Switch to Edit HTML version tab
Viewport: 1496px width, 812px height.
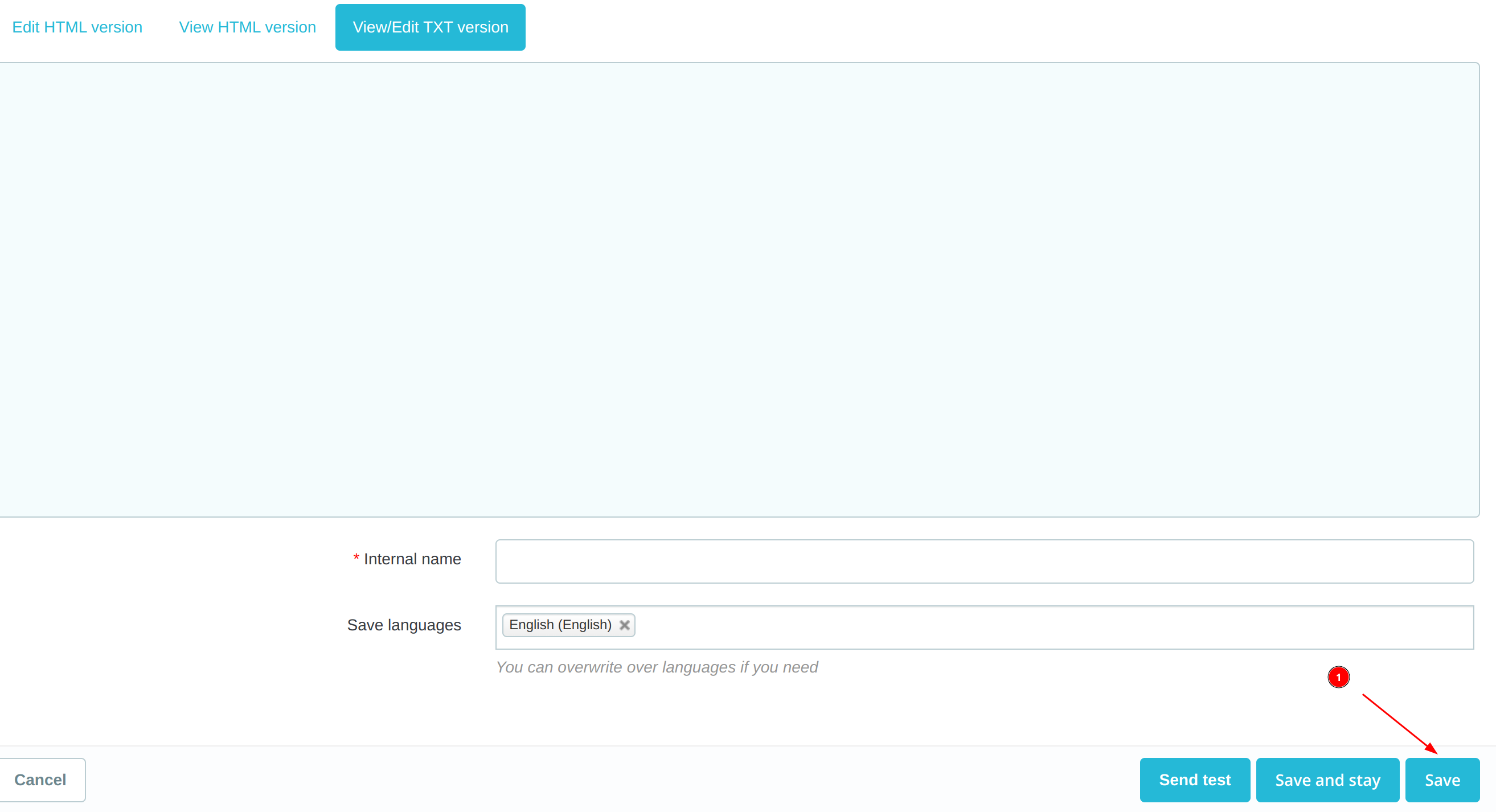(x=77, y=27)
